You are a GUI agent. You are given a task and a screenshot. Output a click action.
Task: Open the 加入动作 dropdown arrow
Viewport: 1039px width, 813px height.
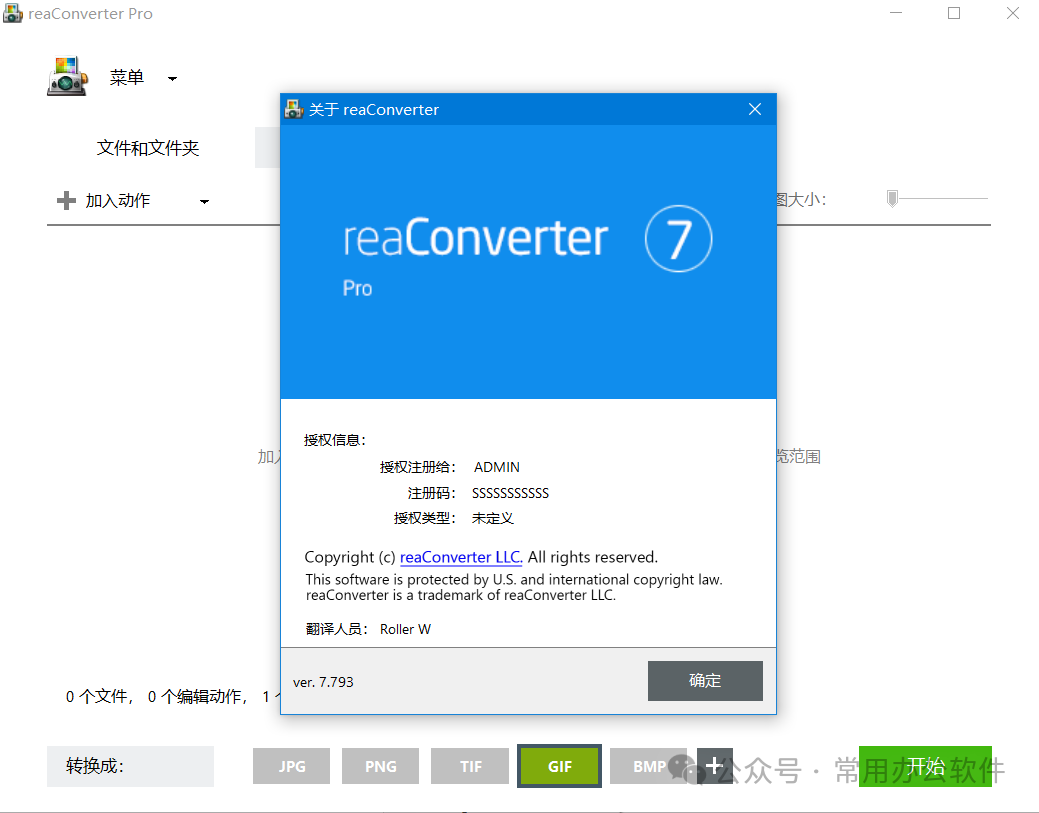(204, 202)
